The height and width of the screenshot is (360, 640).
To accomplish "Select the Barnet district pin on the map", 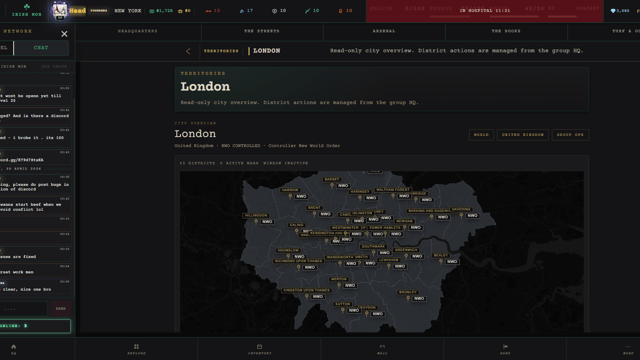I will click(x=332, y=185).
